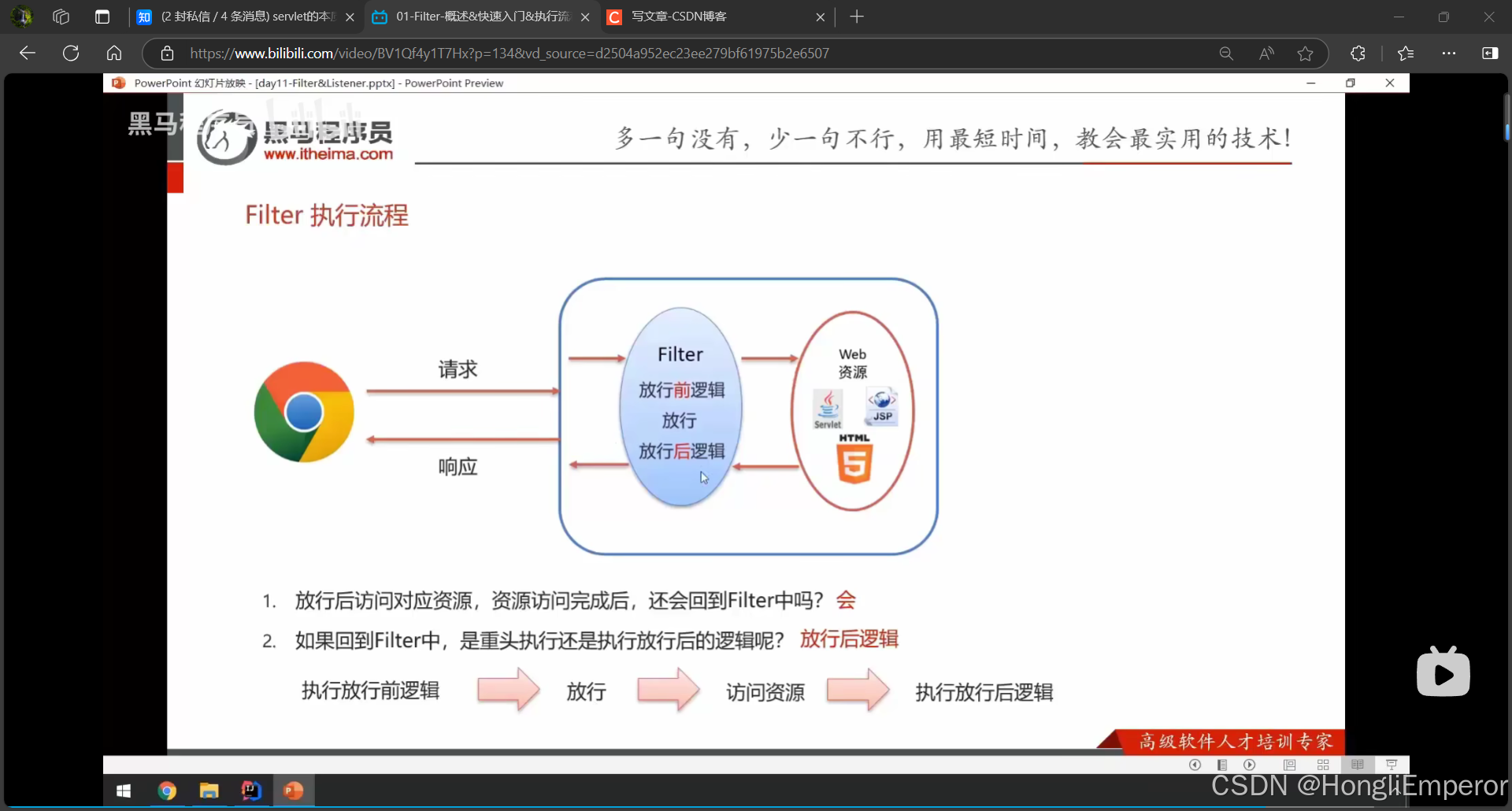Click the bilibili play video button
The width and height of the screenshot is (1512, 811).
(x=1443, y=672)
